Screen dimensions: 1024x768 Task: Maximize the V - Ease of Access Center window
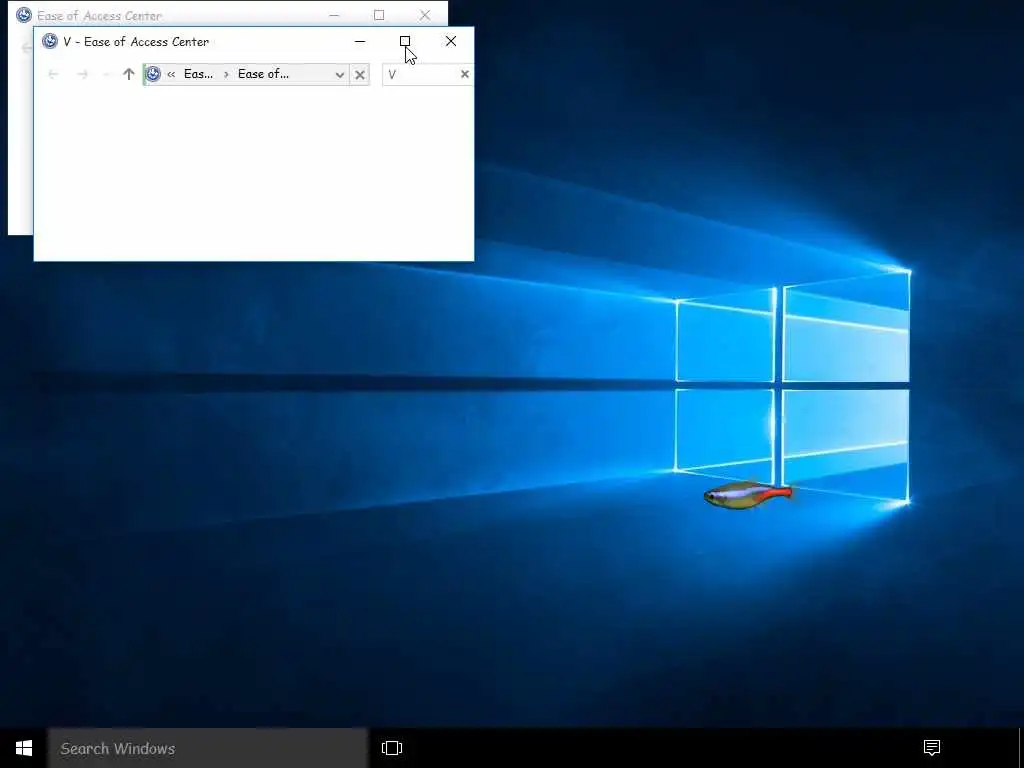coord(405,41)
